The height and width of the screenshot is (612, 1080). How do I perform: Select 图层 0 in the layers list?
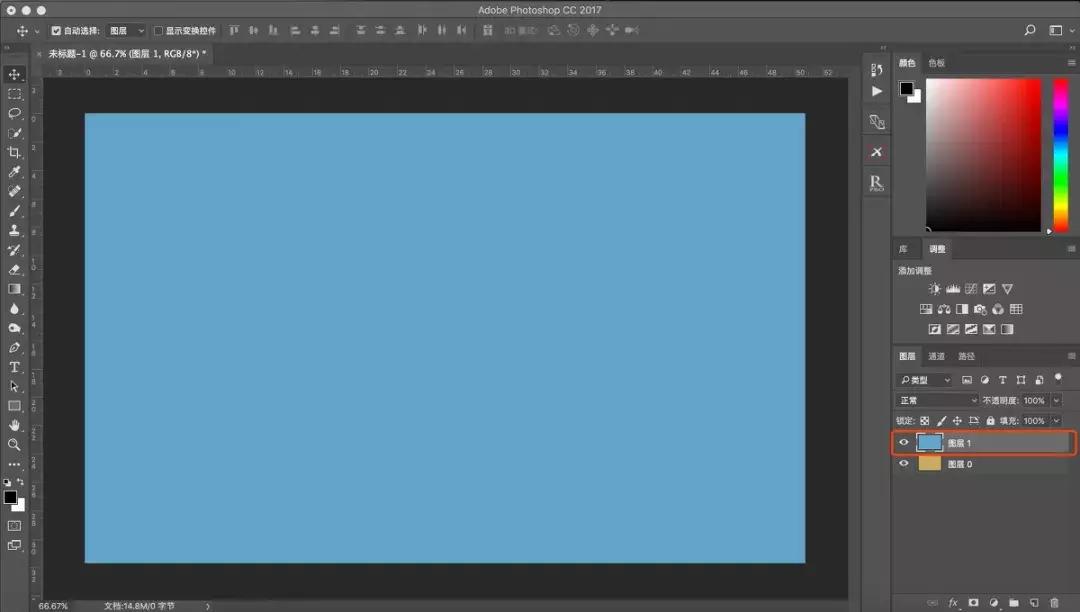pos(990,464)
